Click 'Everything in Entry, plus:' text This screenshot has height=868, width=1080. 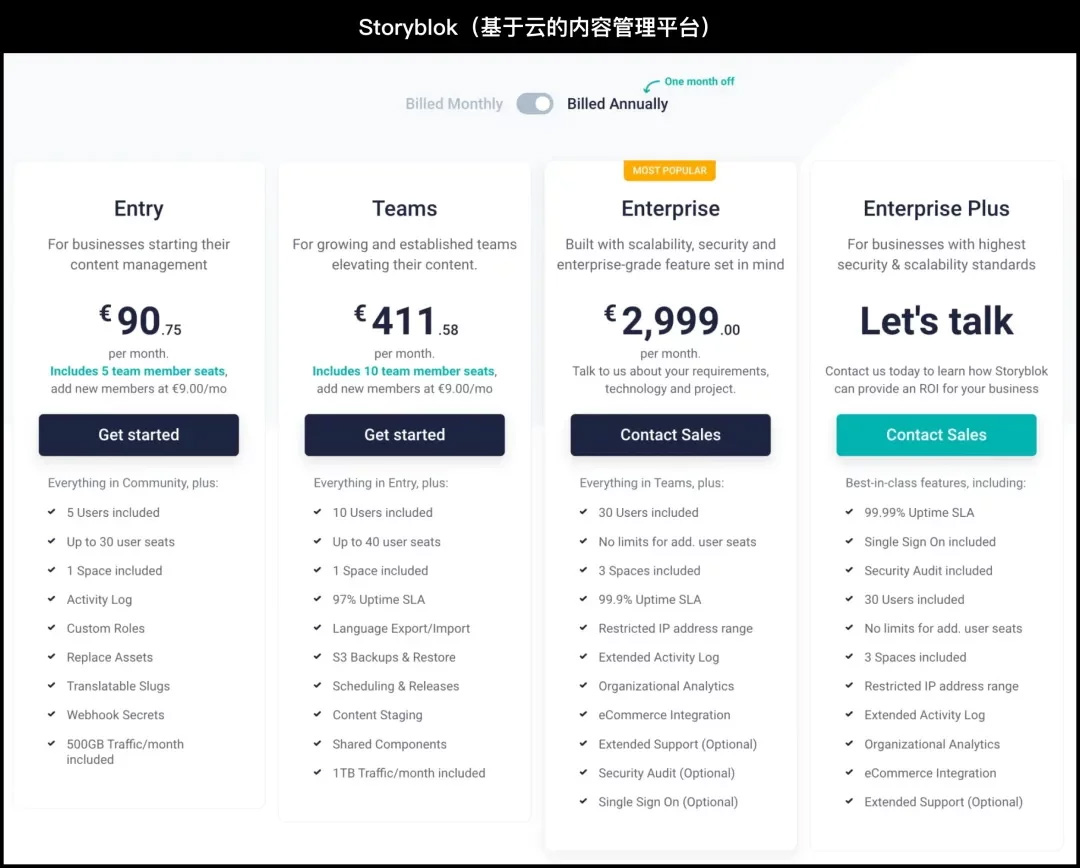point(381,483)
